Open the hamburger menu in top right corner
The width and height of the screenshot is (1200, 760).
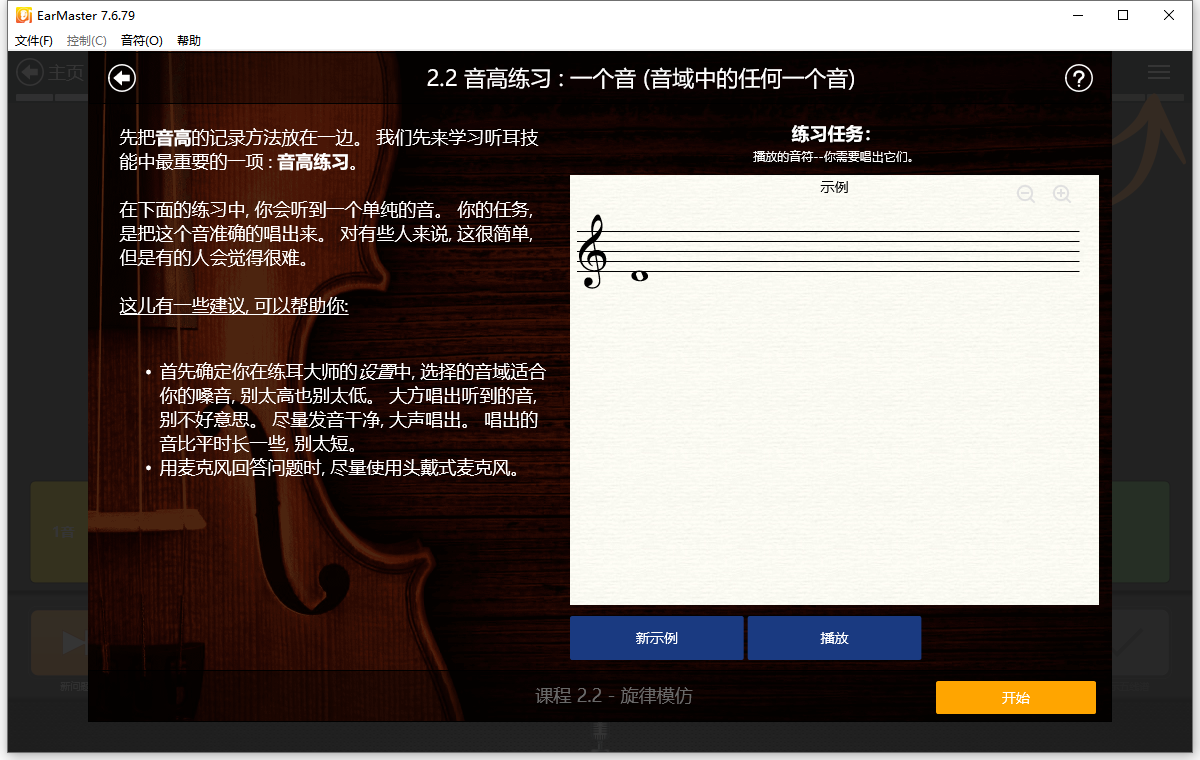pos(1158,71)
